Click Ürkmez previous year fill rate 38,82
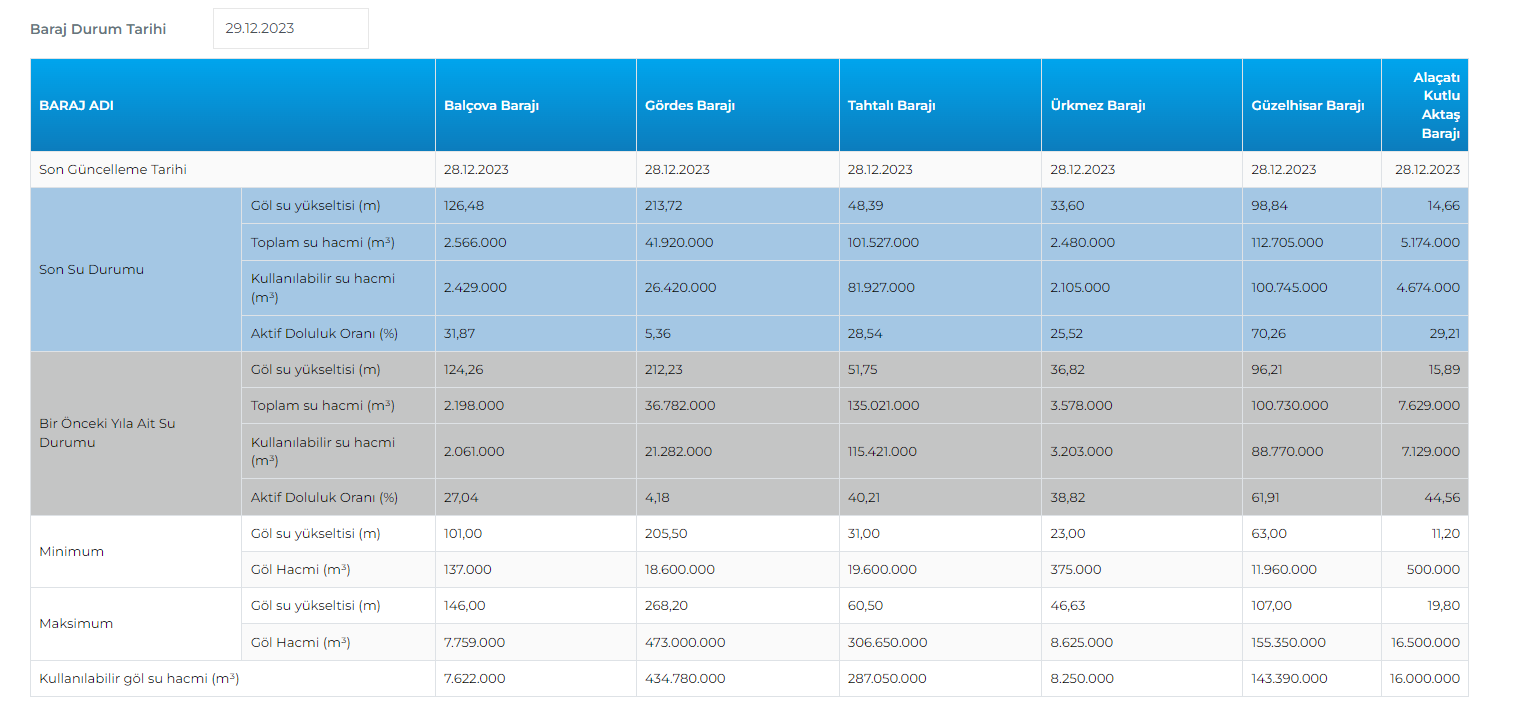1524x704 pixels. [1067, 498]
